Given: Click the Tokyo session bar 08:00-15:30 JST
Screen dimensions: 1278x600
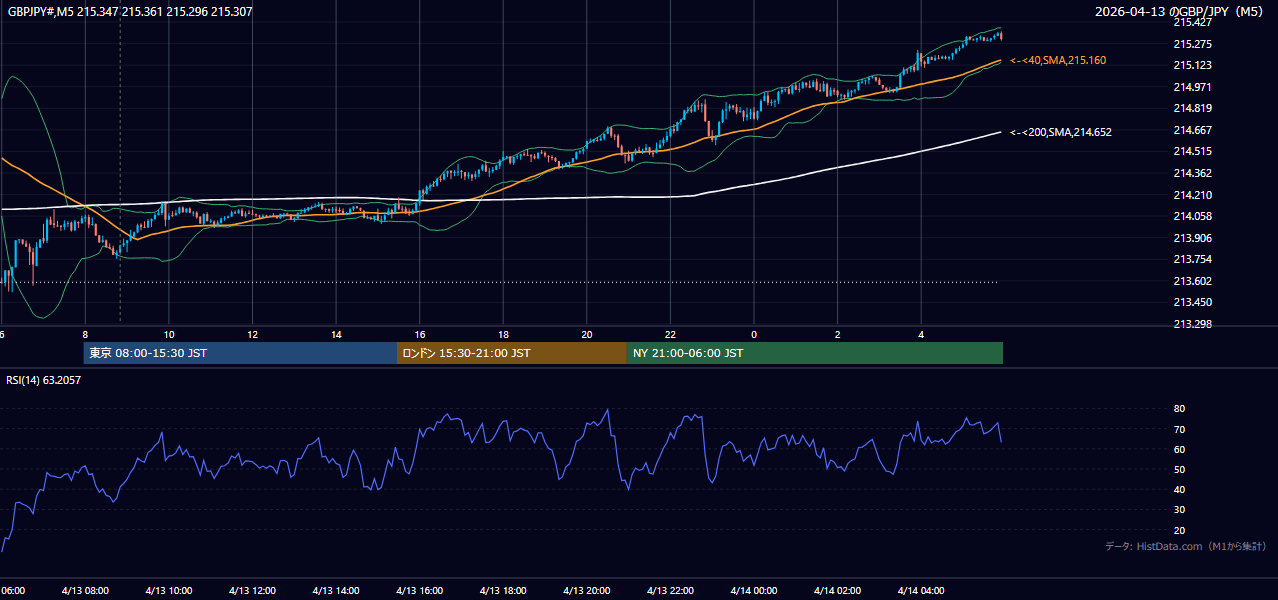Looking at the screenshot, I should click(x=240, y=353).
